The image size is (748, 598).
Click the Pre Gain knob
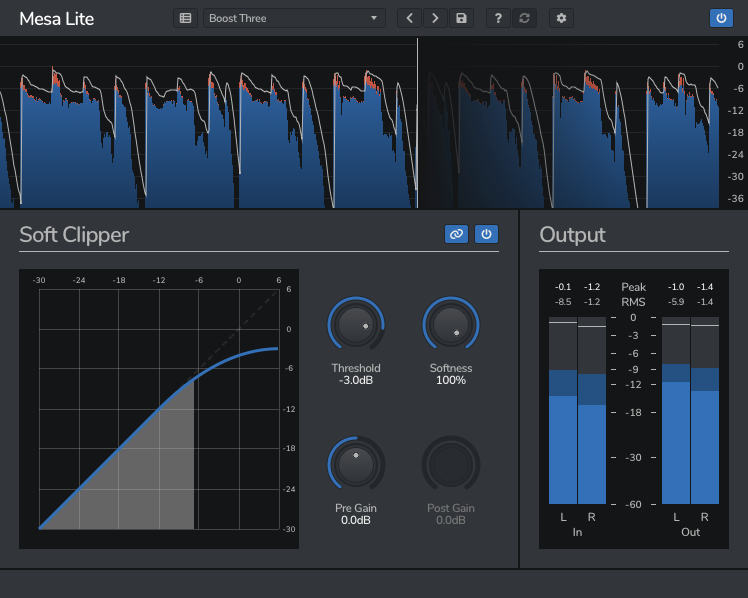(355, 464)
